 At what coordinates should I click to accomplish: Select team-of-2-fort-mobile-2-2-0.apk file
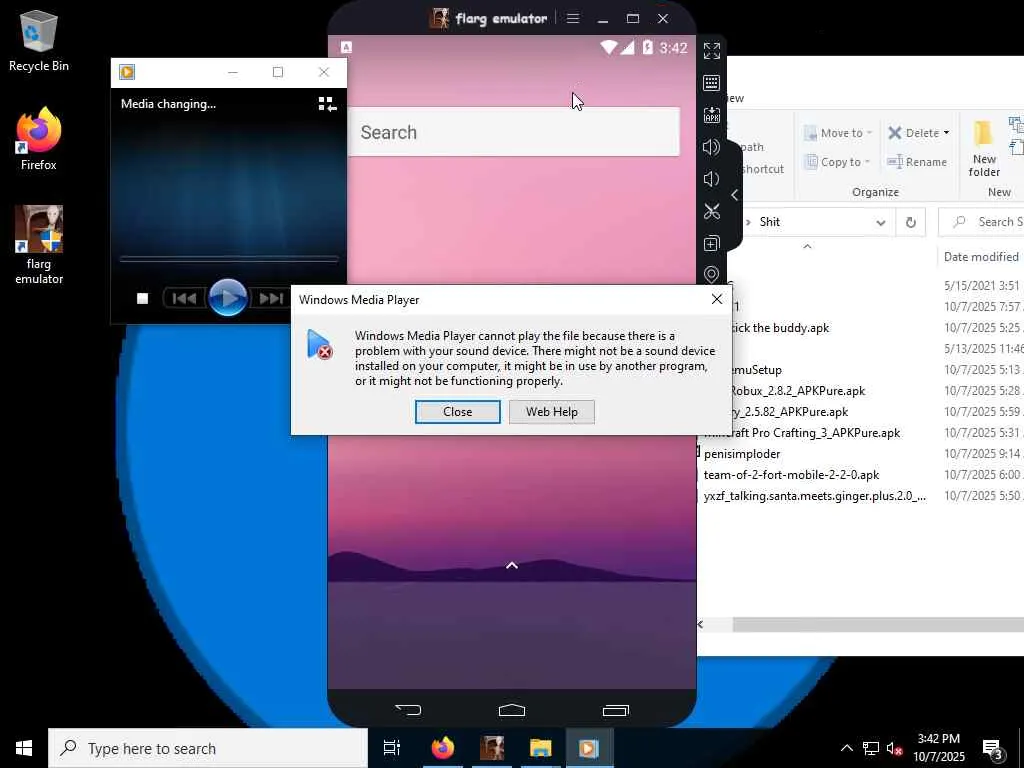(791, 475)
